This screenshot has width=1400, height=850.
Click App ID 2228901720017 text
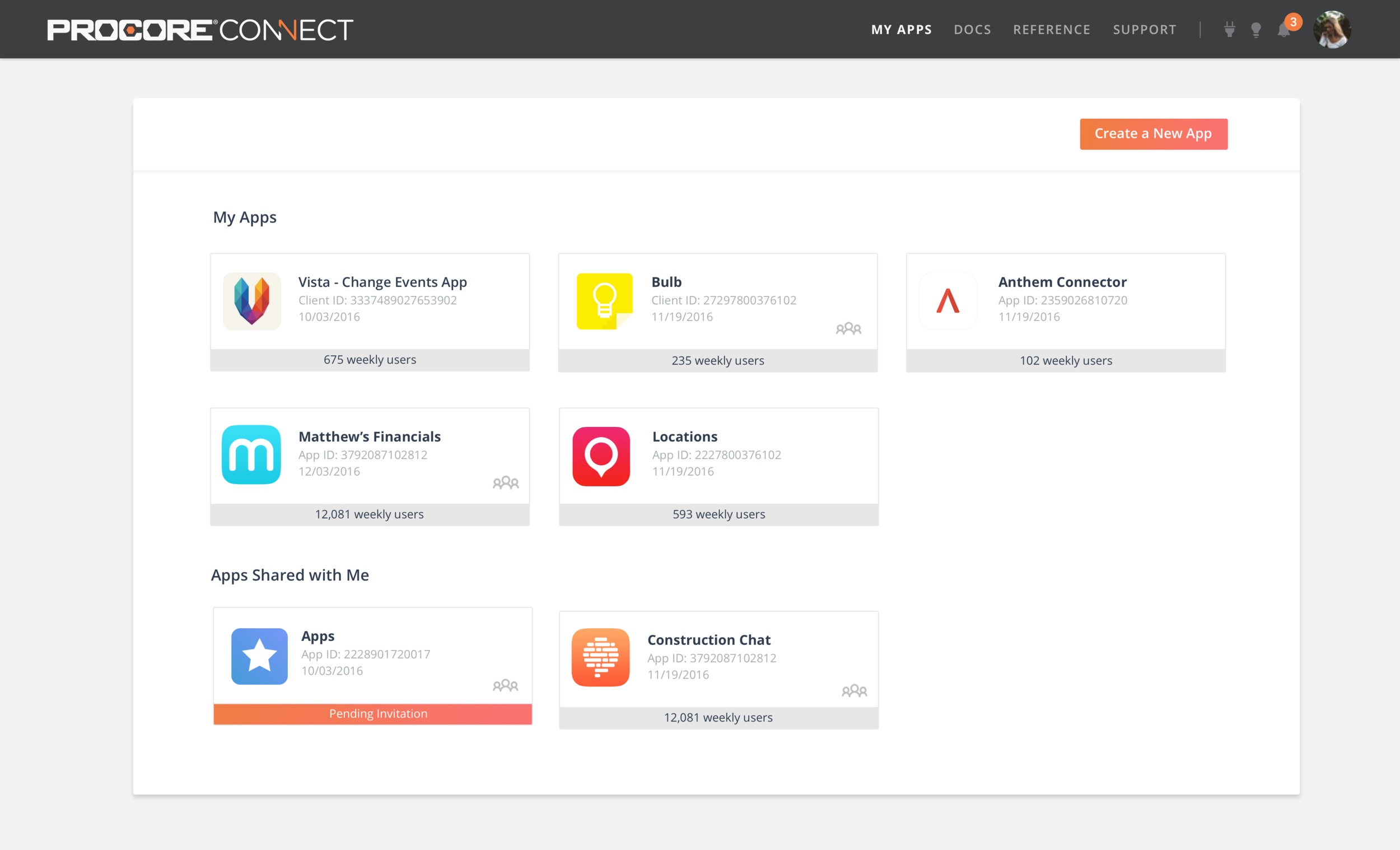coord(365,654)
